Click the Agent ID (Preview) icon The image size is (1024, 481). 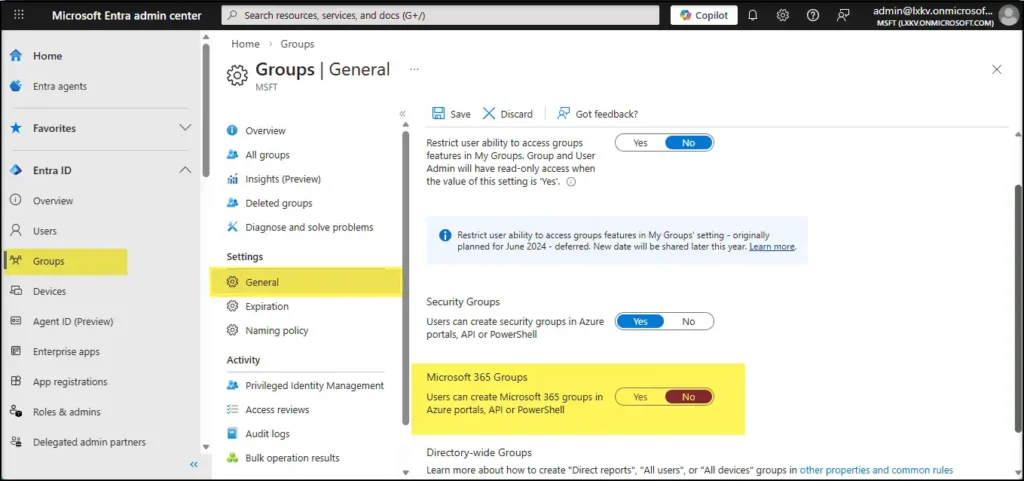16,321
